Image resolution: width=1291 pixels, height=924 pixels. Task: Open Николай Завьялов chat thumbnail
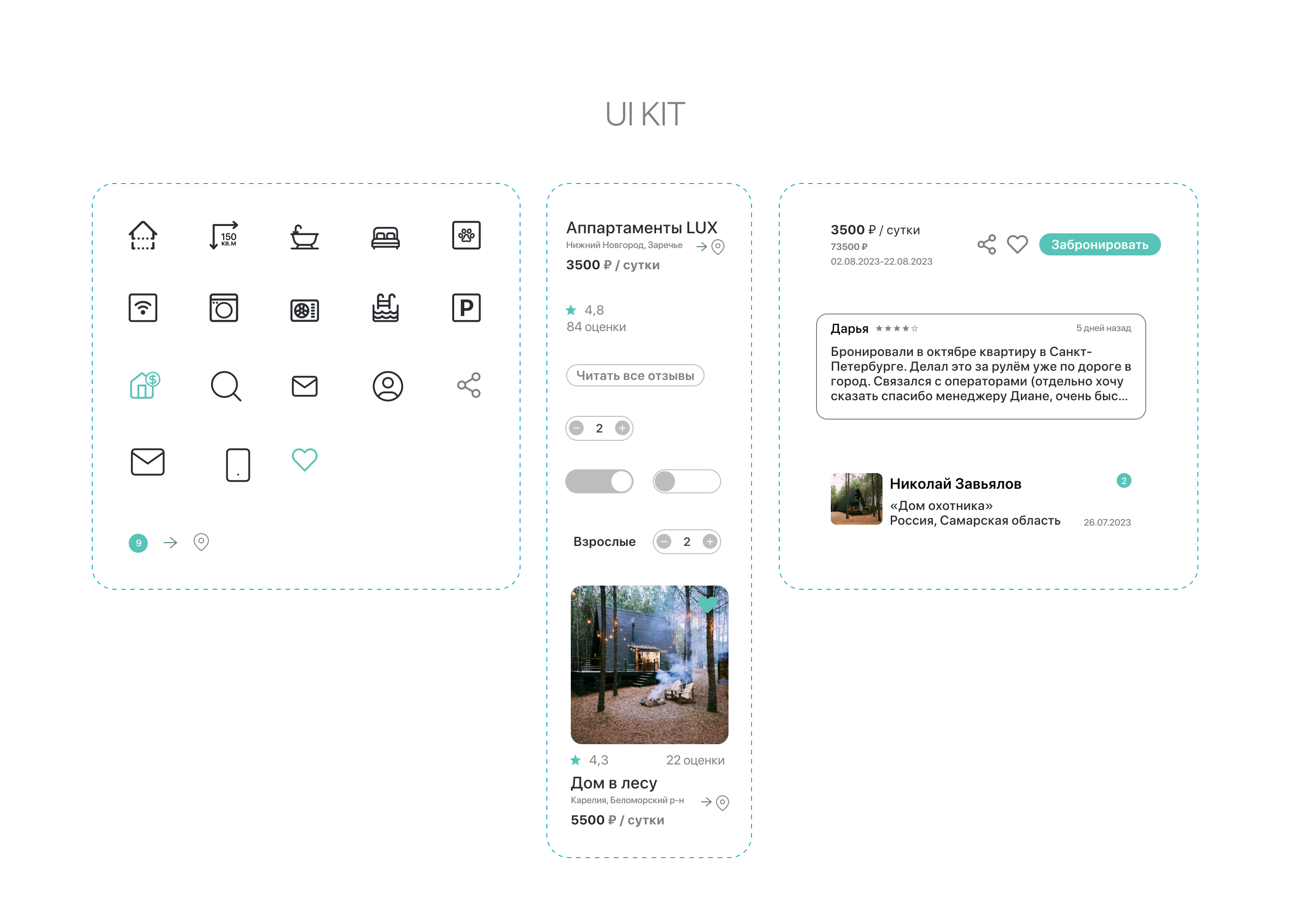click(x=856, y=499)
